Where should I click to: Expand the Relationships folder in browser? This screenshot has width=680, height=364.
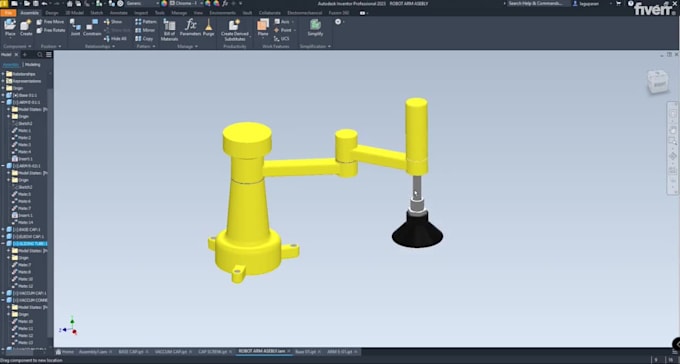[x=3, y=74]
